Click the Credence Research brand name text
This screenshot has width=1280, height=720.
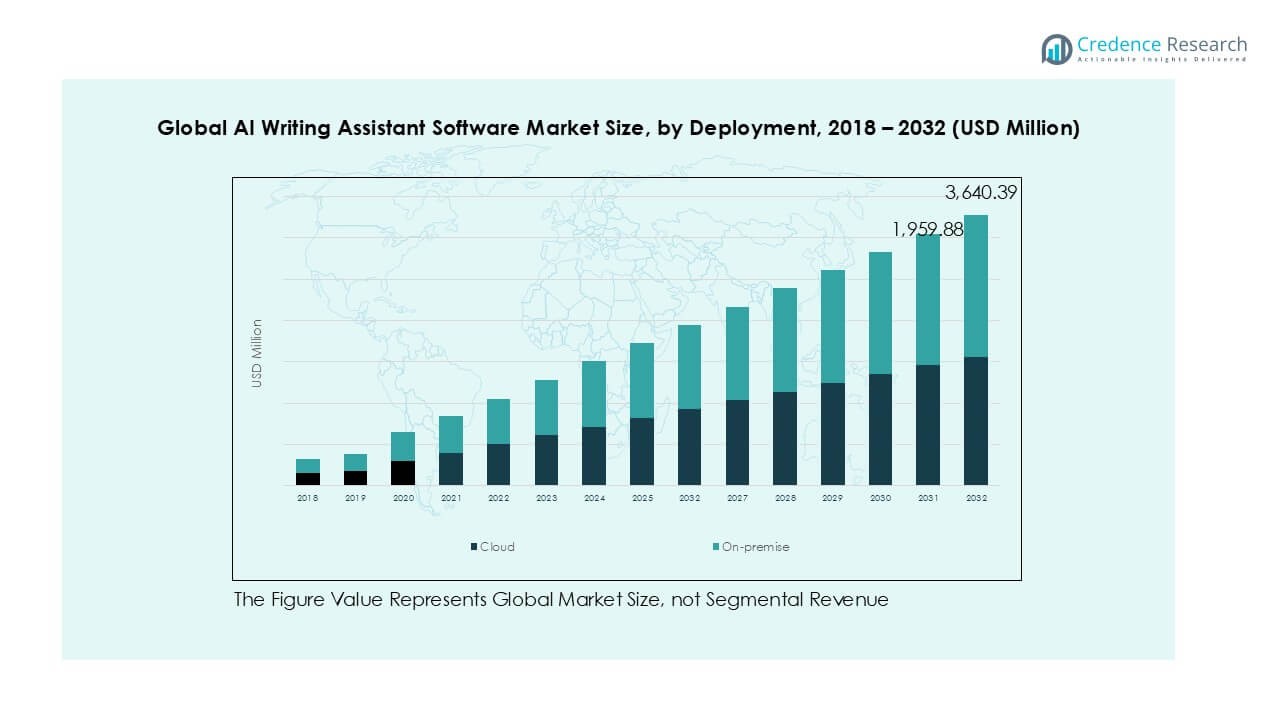click(1162, 44)
